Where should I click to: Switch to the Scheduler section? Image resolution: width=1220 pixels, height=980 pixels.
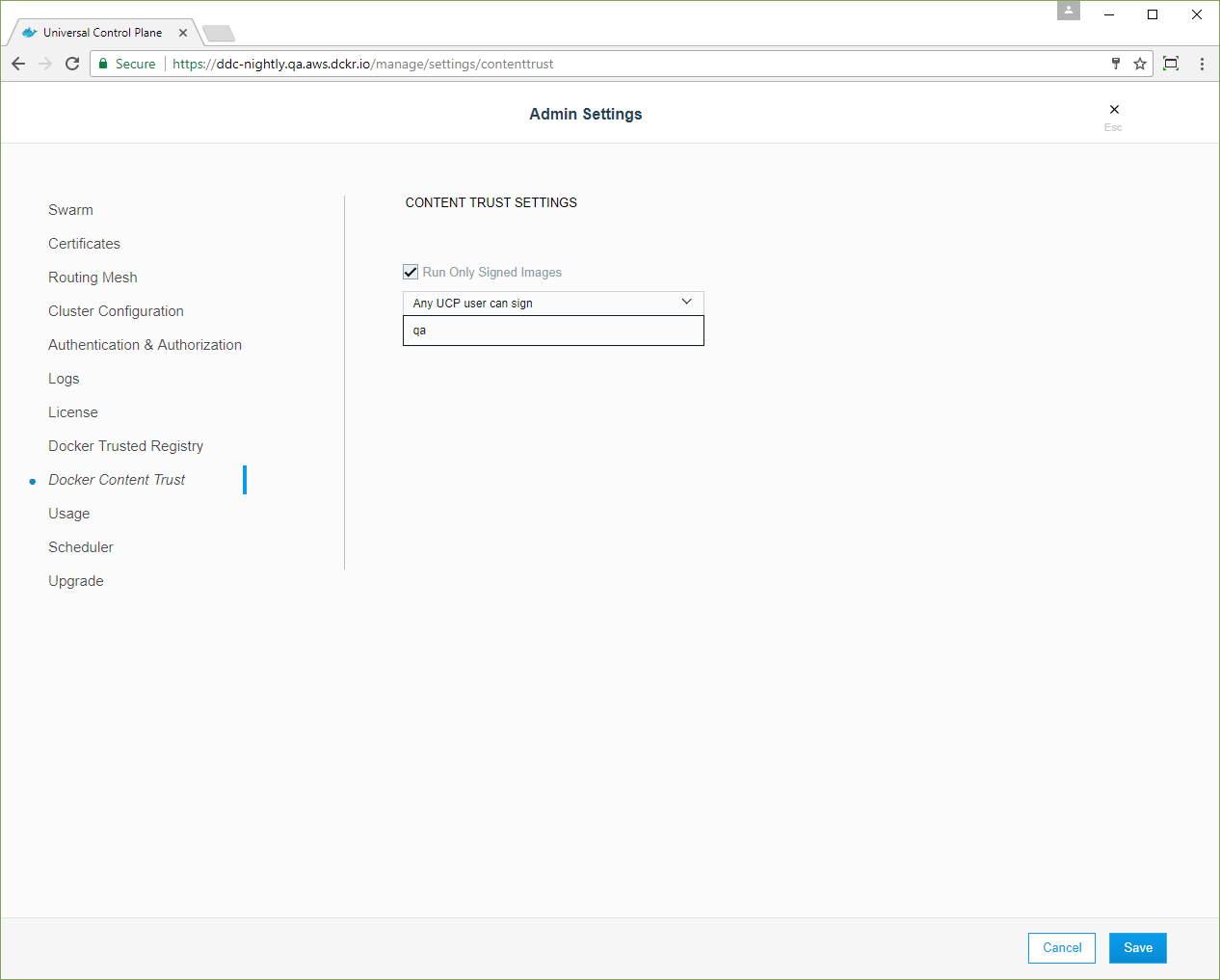pos(81,547)
